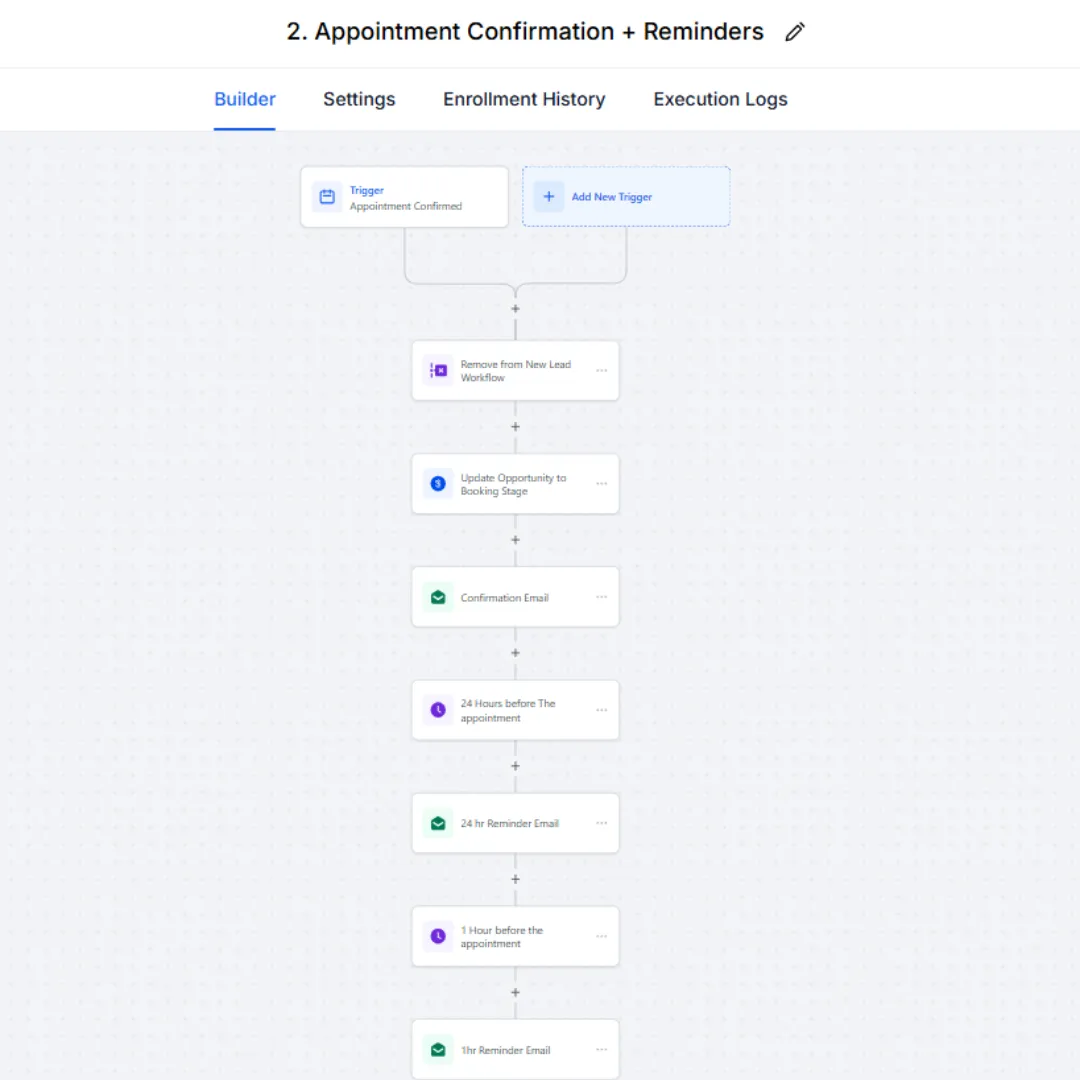Select the Appointment Confirmed trigger card
Image resolution: width=1080 pixels, height=1080 pixels.
pos(404,197)
